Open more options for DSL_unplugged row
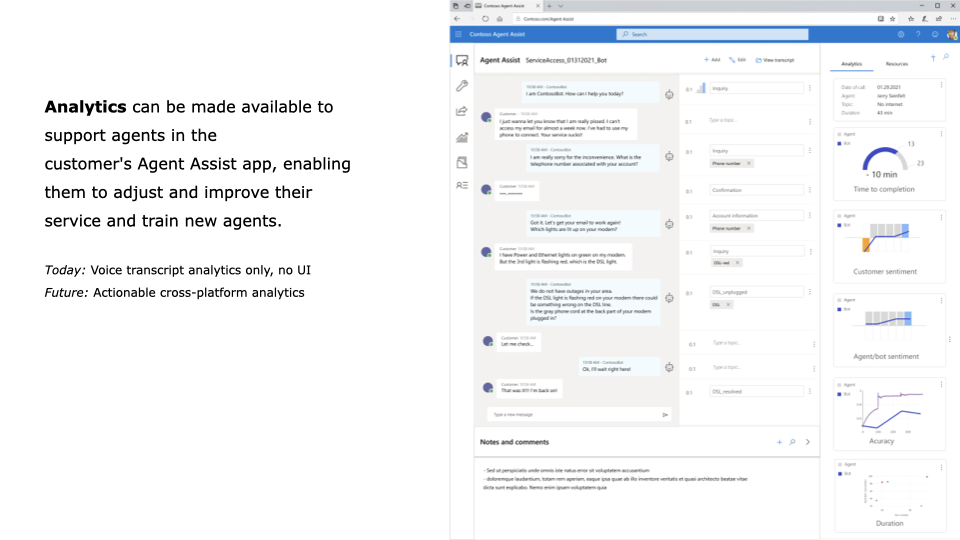Viewport: 960px width, 540px height. (809, 292)
